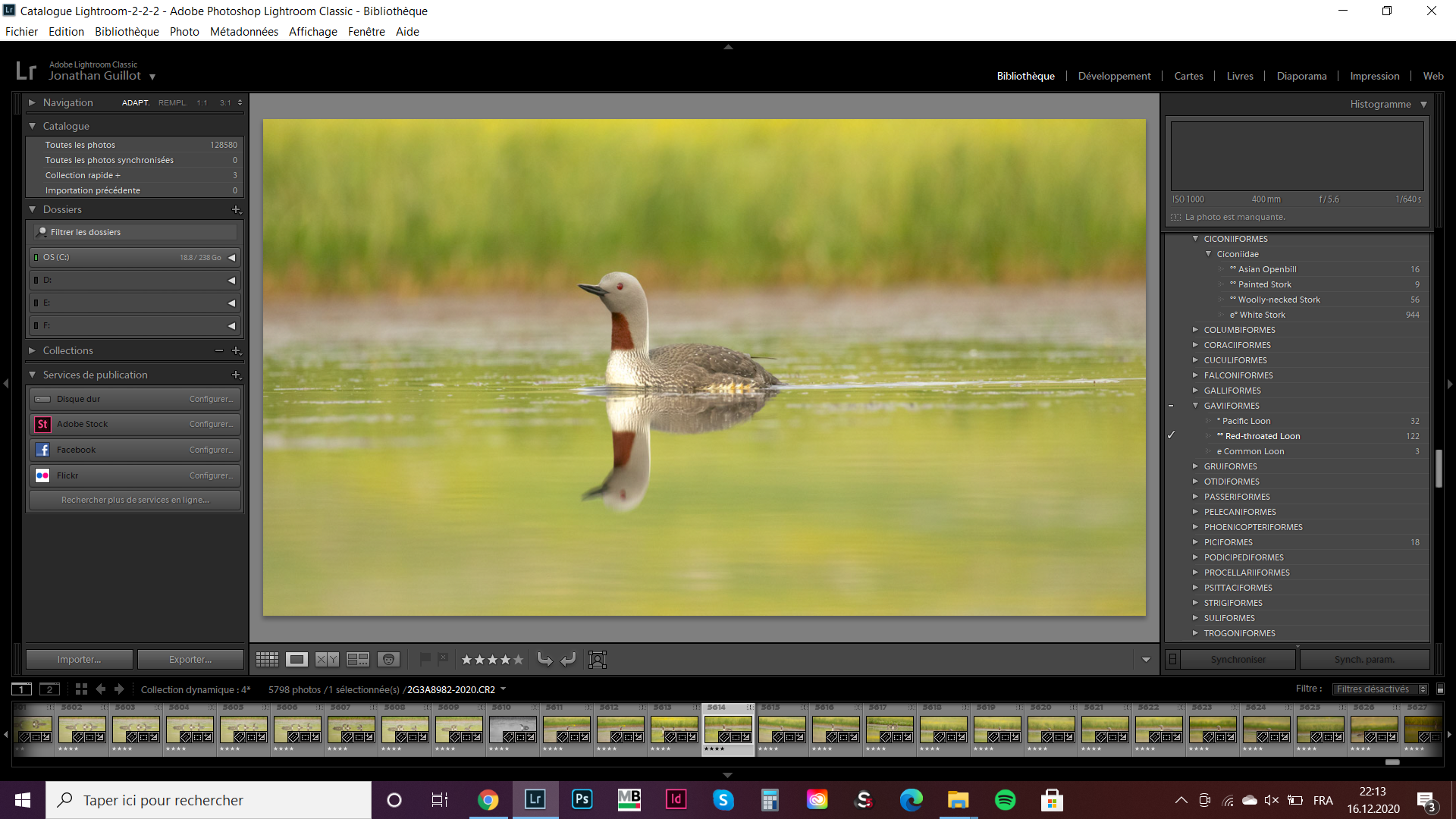Configure Flickr publish service

pos(211,475)
